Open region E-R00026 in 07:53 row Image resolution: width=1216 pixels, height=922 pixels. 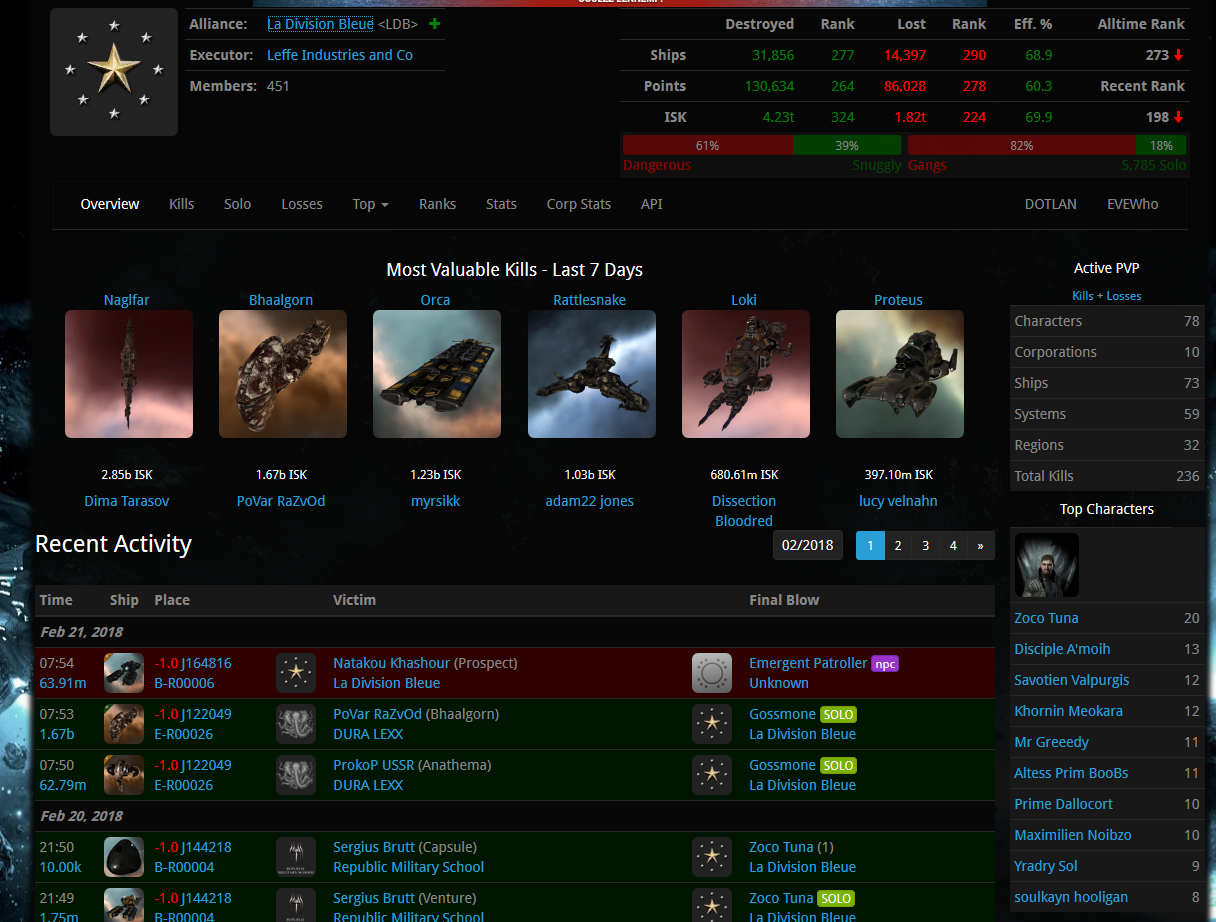[184, 734]
